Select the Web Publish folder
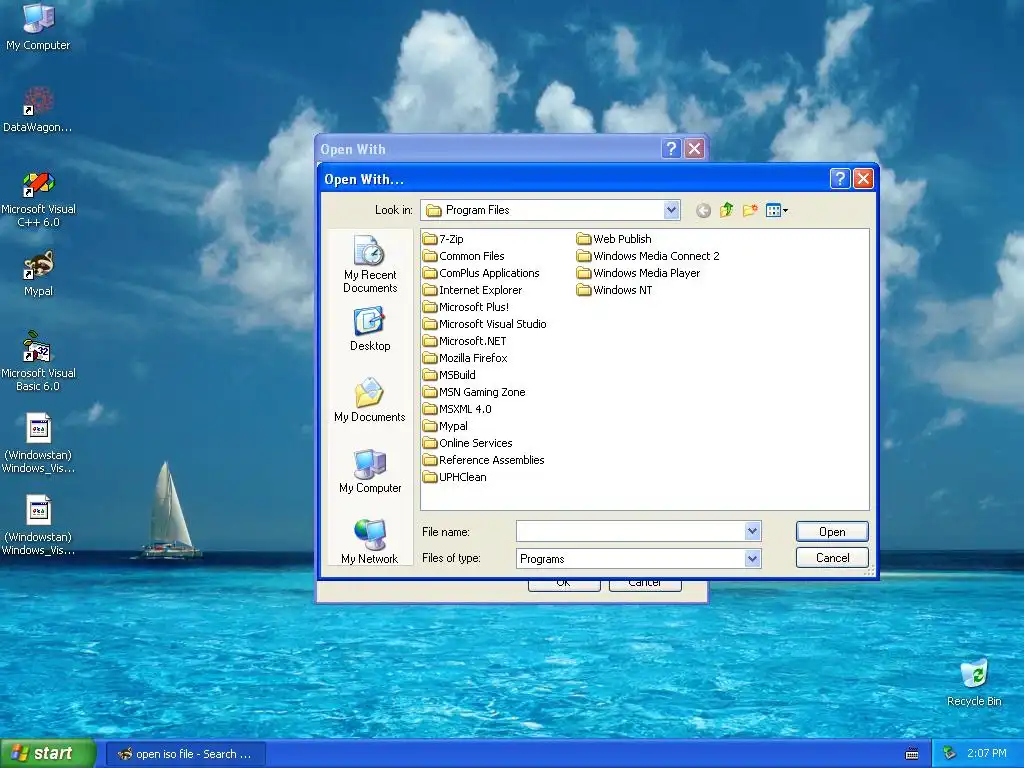This screenshot has height=768, width=1024. coord(615,239)
